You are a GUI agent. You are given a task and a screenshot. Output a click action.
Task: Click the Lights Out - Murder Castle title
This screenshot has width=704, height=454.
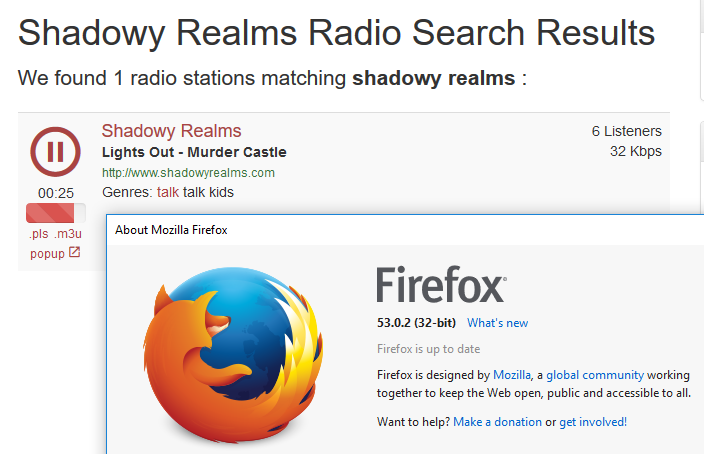(194, 153)
